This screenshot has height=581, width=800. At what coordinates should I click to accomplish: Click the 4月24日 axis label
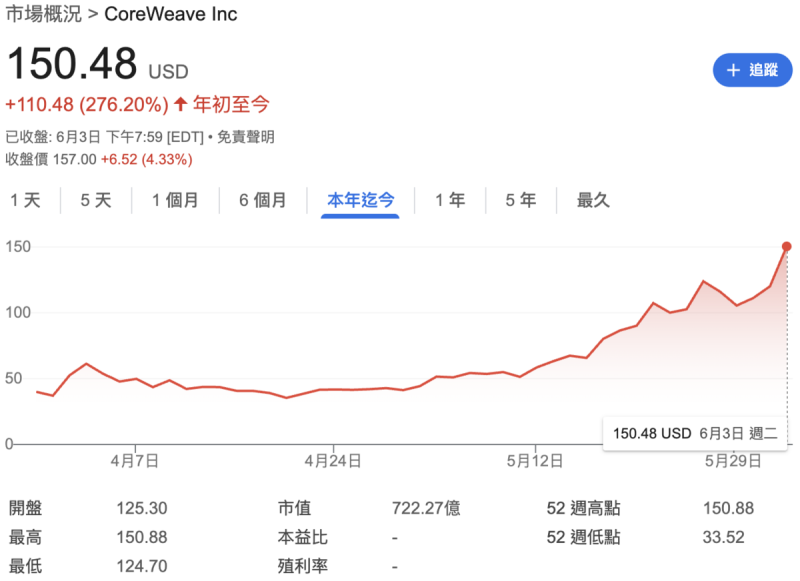point(333,461)
